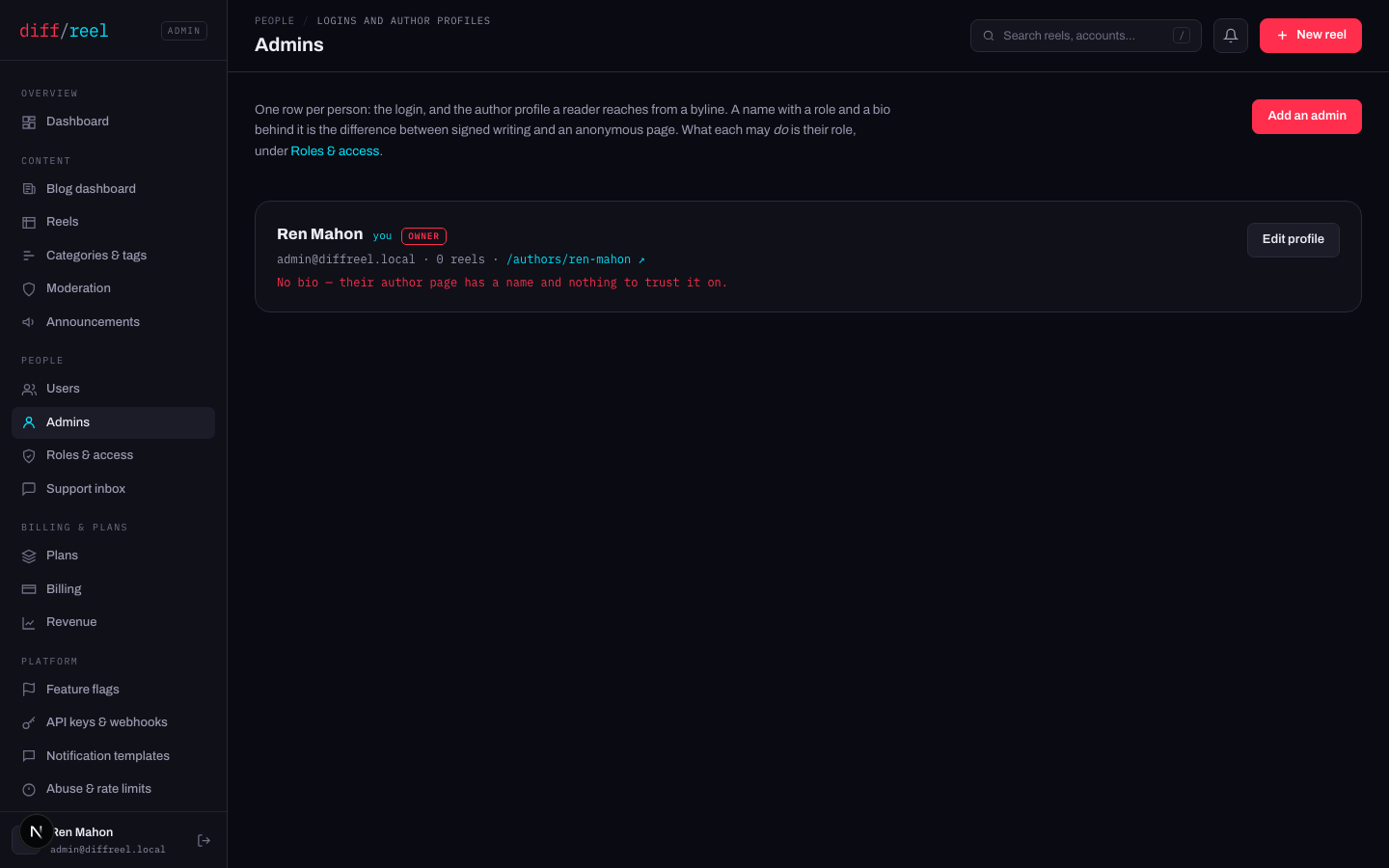1389x868 pixels.
Task: Click the Blog dashboard icon
Action: [29, 189]
